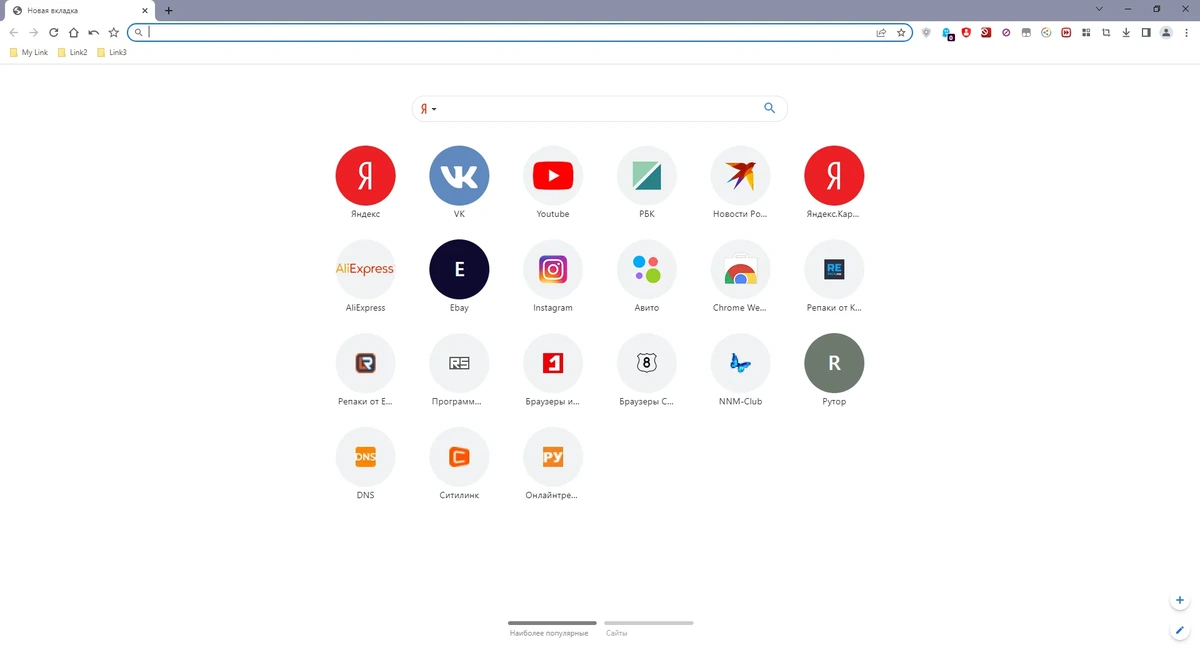
Task: Open the My Link bookmarks folder
Action: (x=28, y=52)
